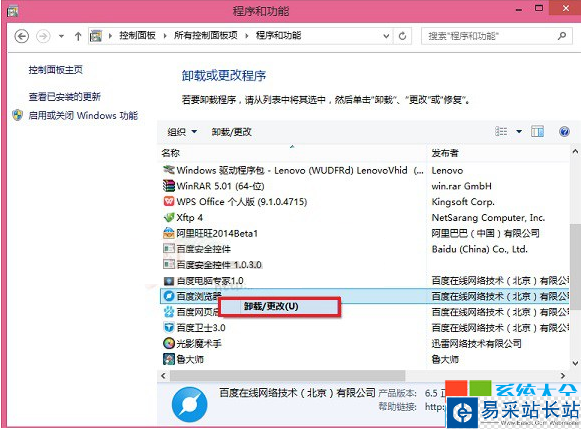Click the 百度卫士3.0 shield icon
This screenshot has height=429, width=581.
(x=169, y=327)
